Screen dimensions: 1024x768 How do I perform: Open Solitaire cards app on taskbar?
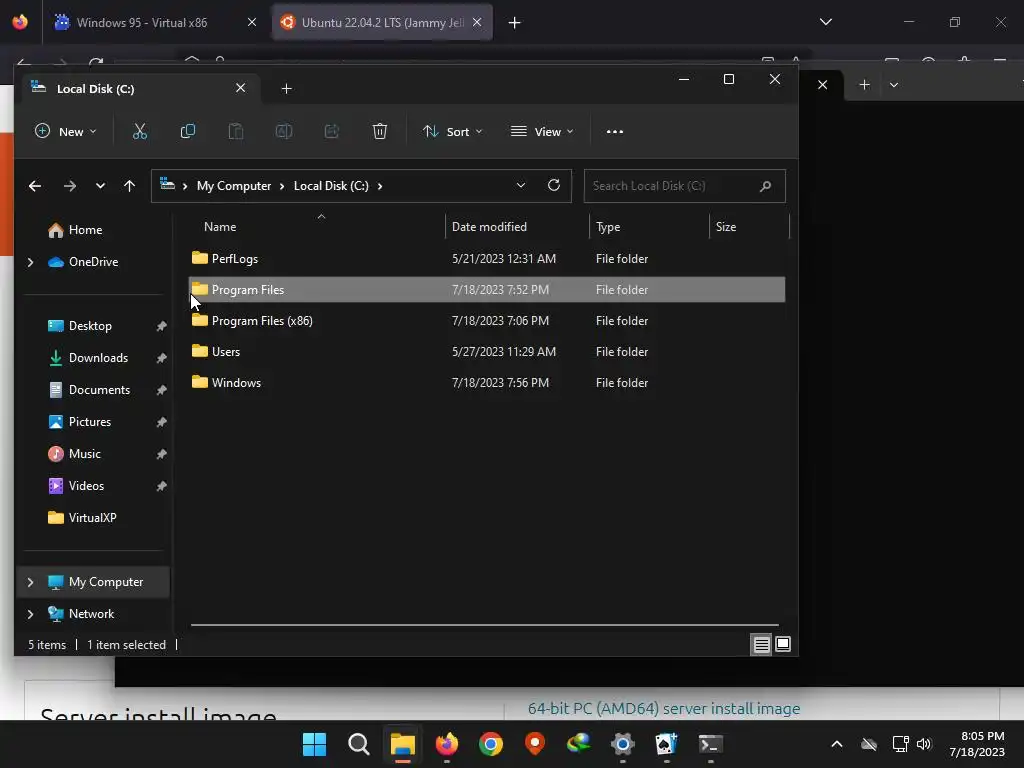coord(666,744)
